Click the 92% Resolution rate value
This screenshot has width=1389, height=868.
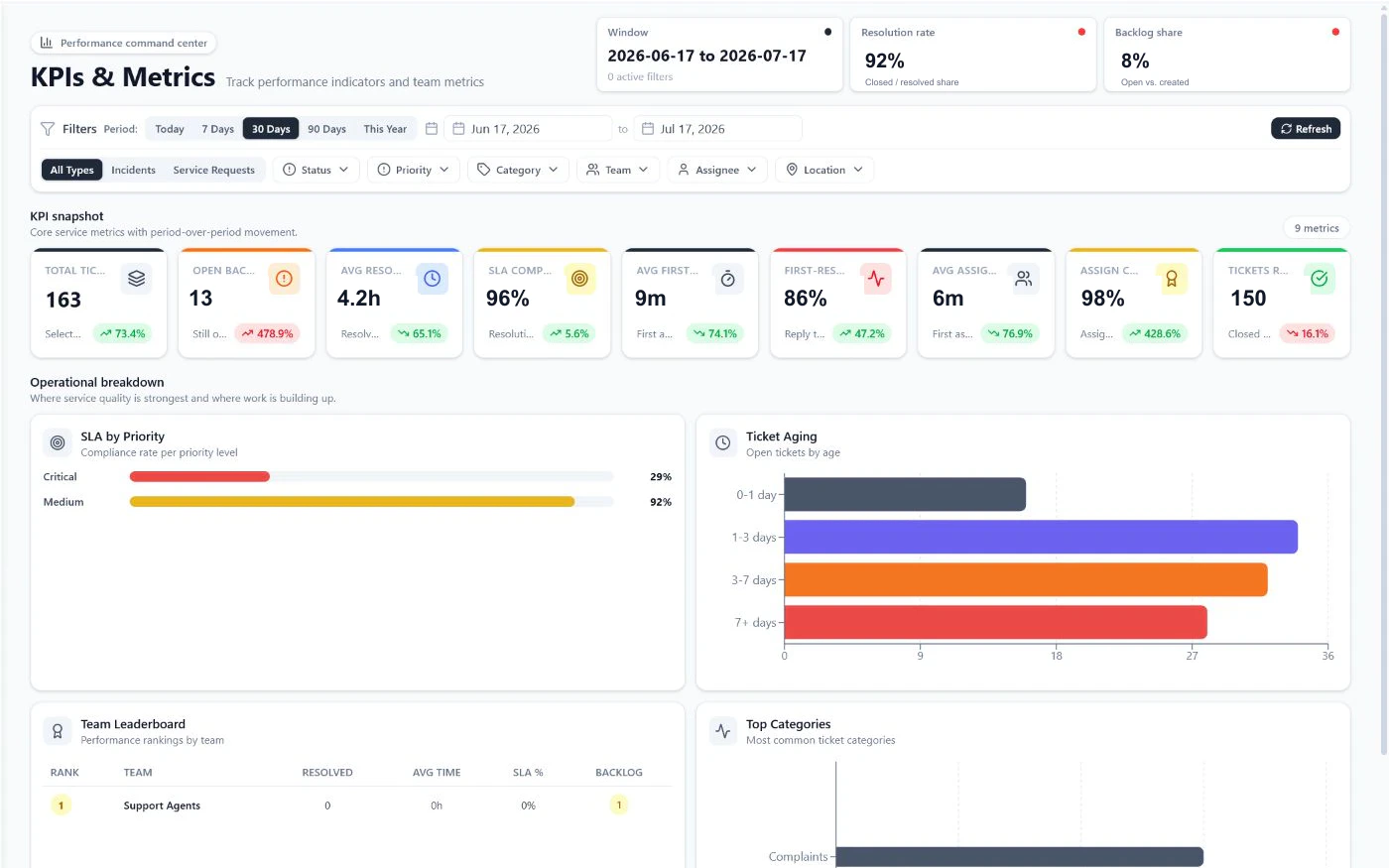click(x=884, y=61)
